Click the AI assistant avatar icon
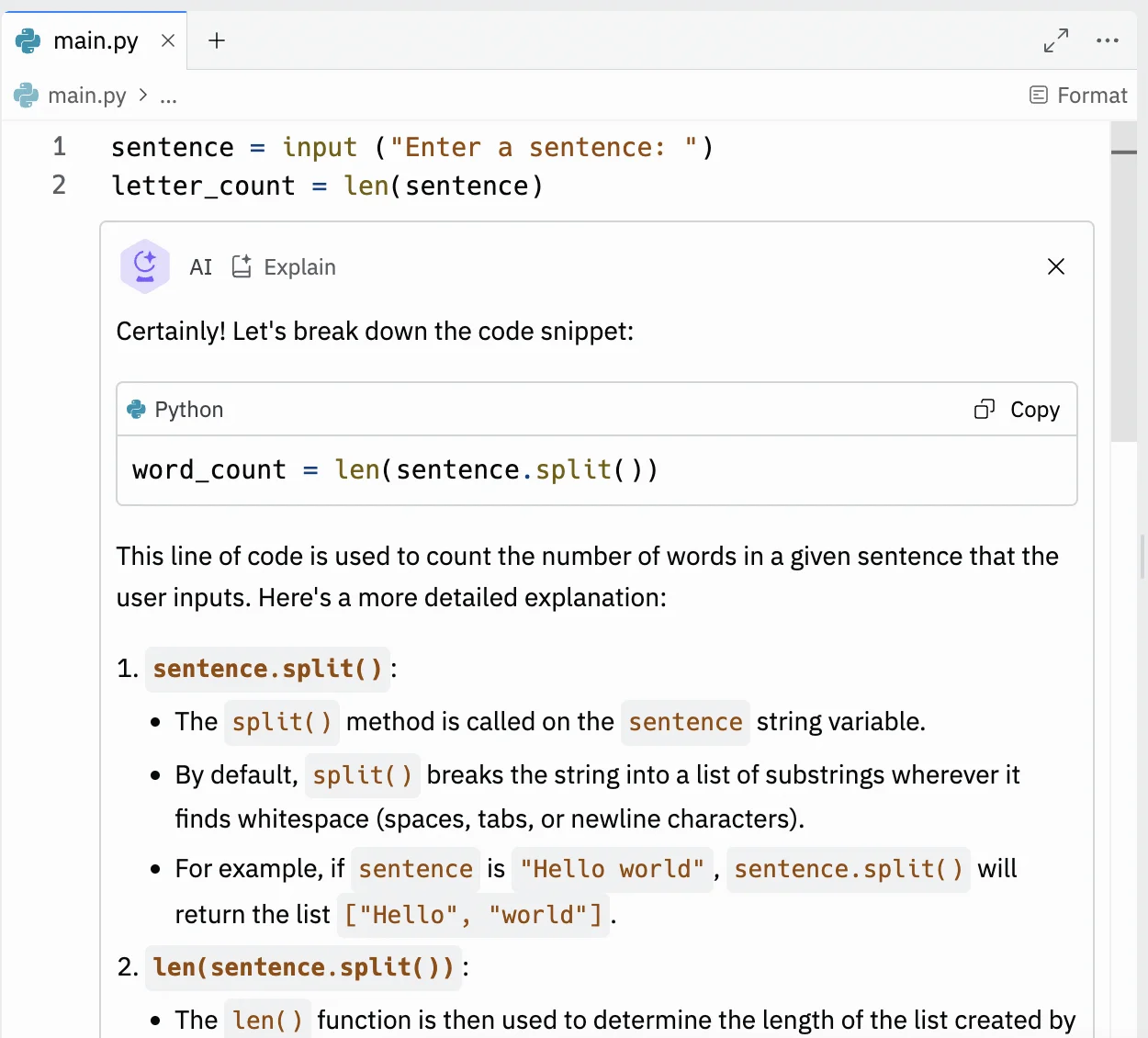 (145, 266)
